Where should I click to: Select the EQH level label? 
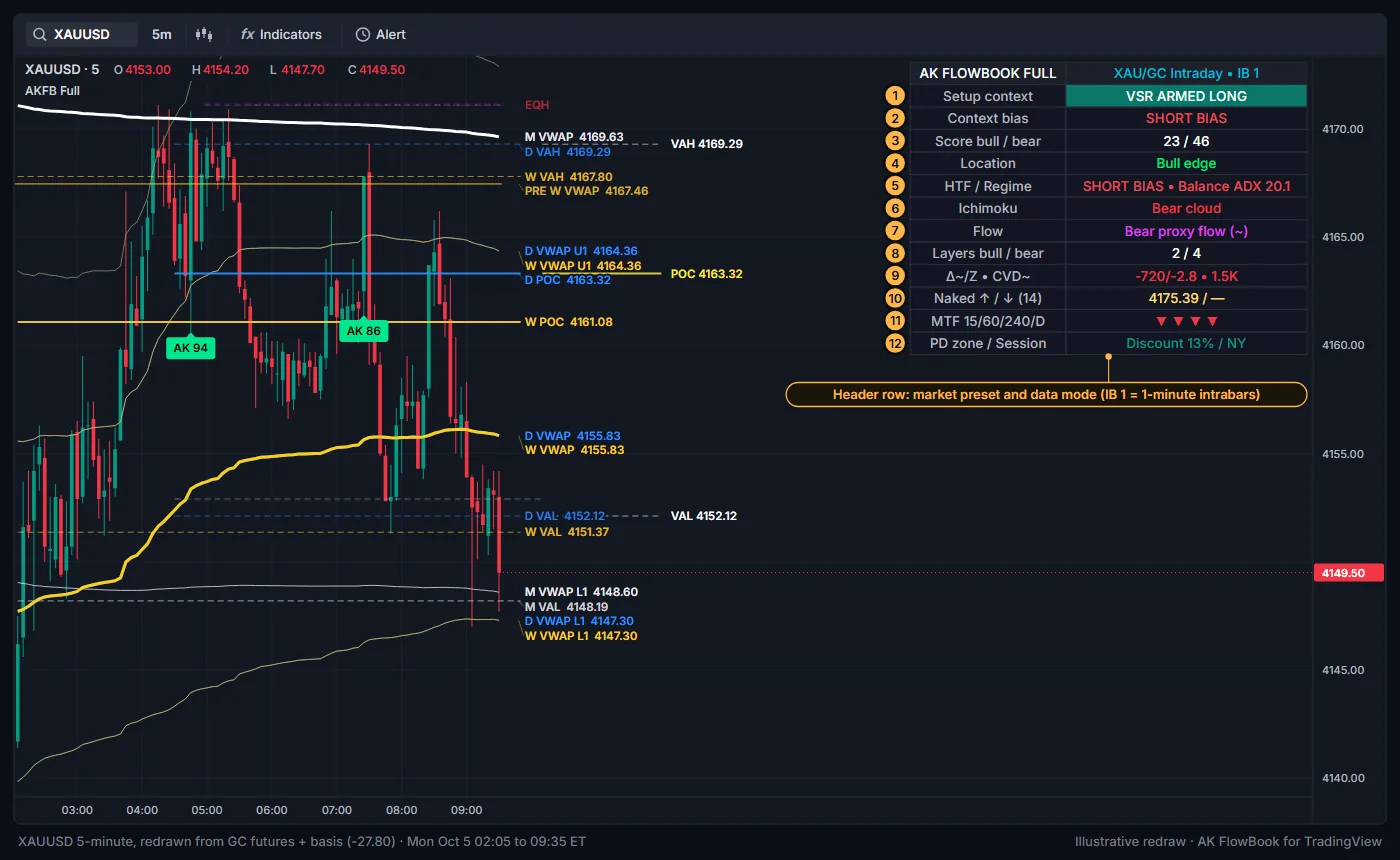click(x=537, y=104)
